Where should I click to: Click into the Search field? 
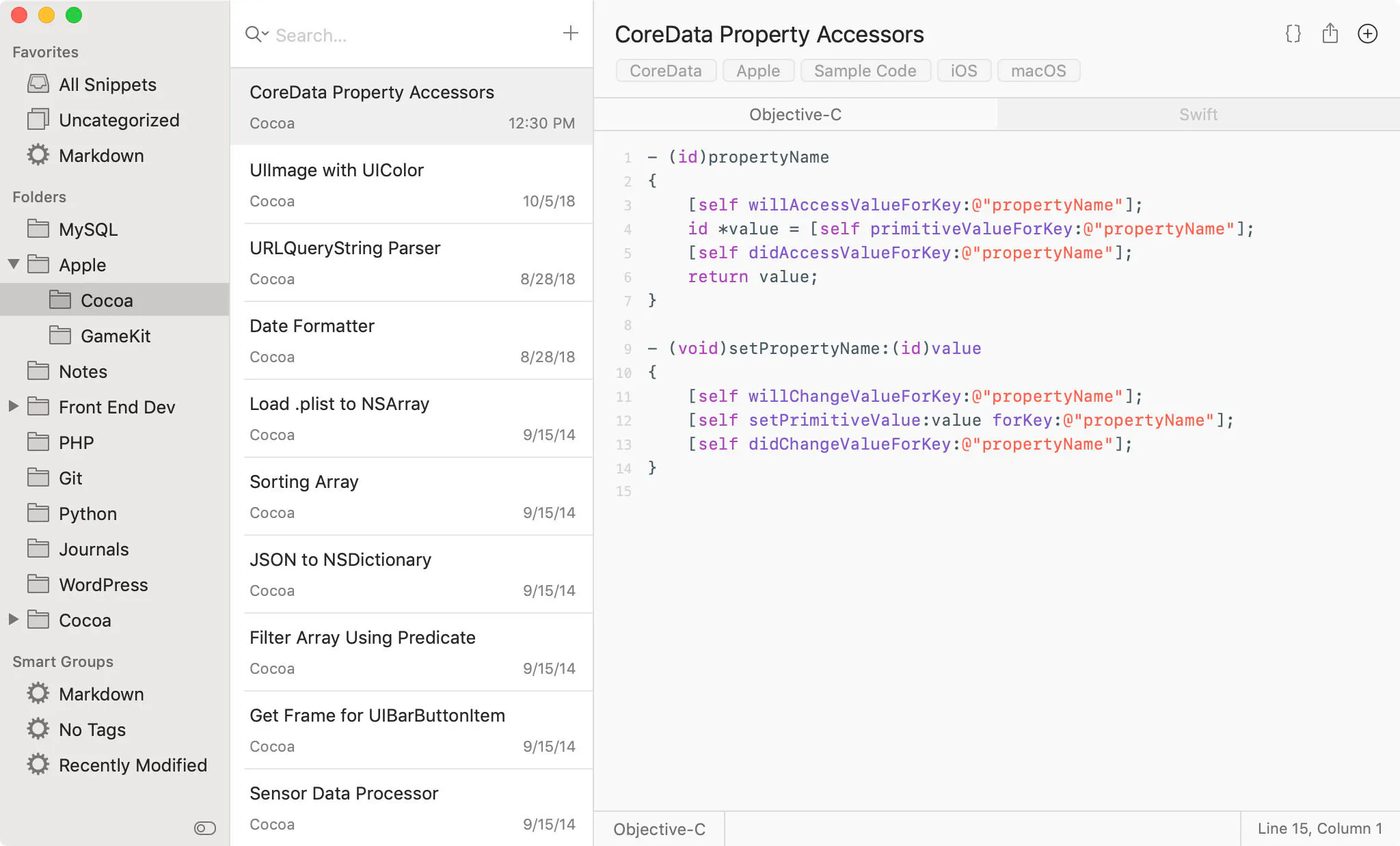pos(410,35)
